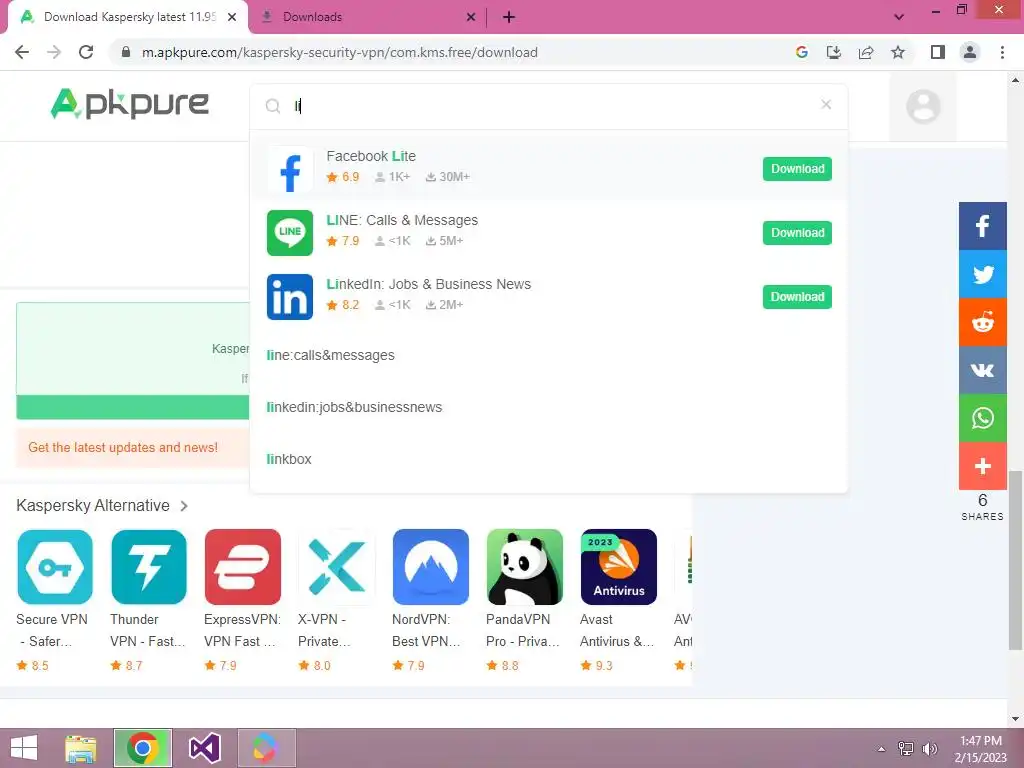Install app icon in address bar
The height and width of the screenshot is (768, 1024).
tap(834, 52)
